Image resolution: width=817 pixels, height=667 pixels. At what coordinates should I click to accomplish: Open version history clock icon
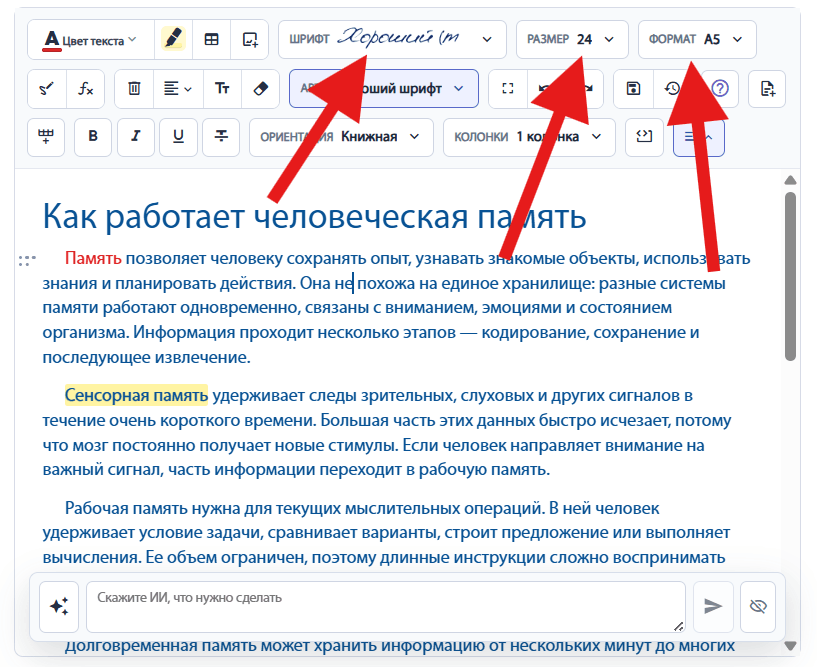673,89
